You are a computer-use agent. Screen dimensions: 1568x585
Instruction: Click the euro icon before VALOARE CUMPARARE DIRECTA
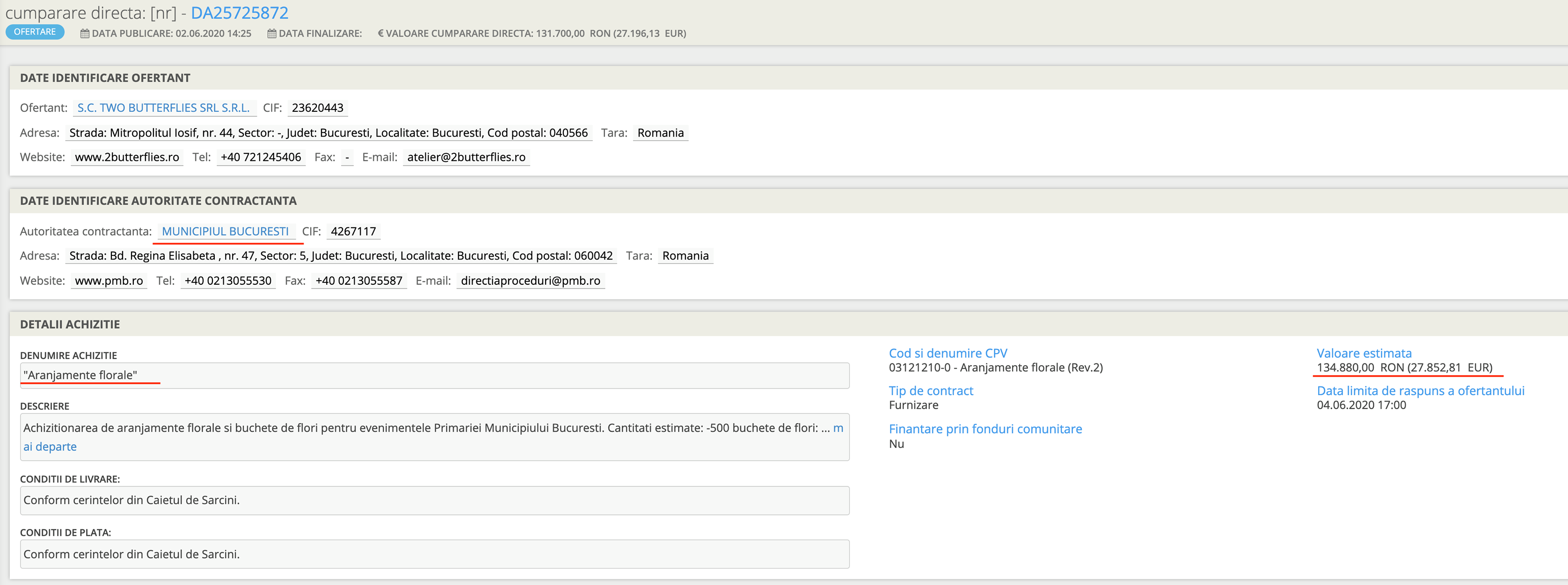point(380,34)
